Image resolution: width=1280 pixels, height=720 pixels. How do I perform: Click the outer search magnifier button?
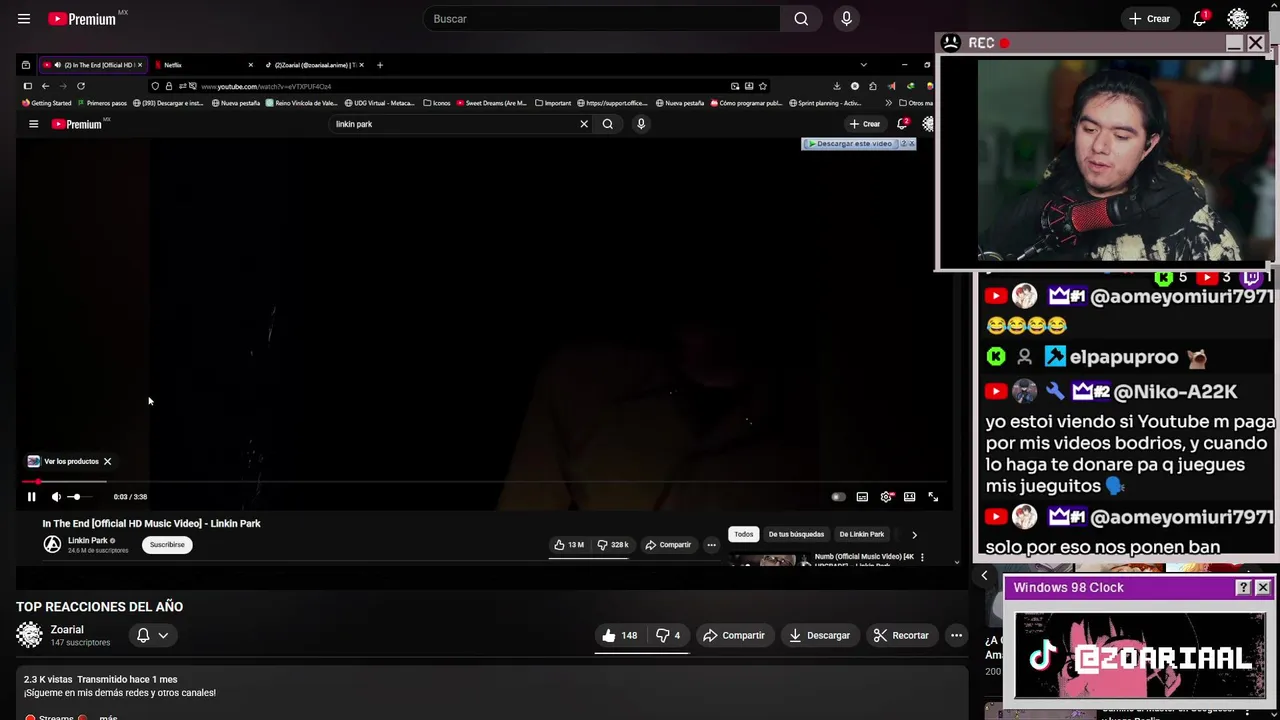point(801,18)
